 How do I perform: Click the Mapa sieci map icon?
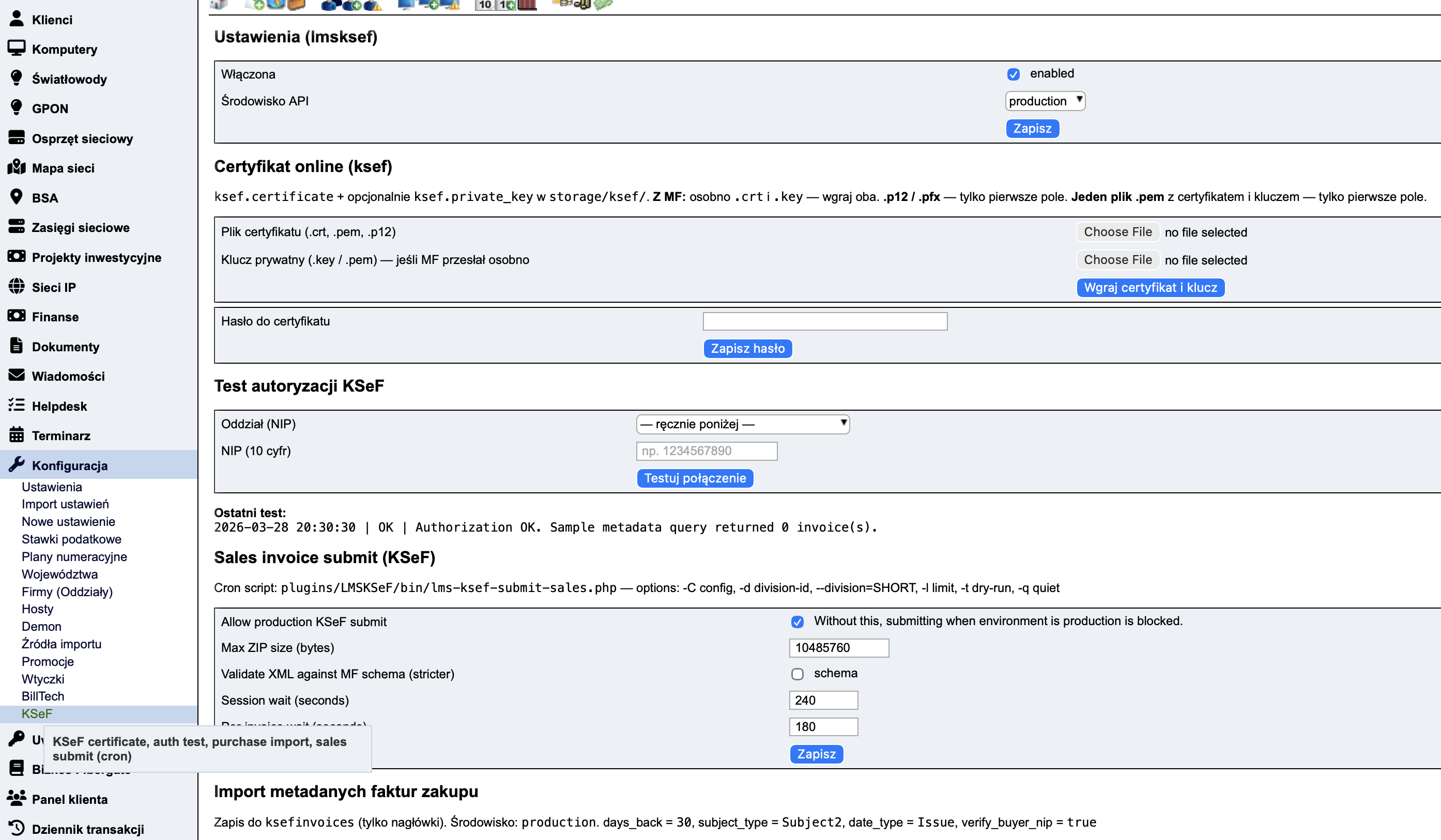pyautogui.click(x=17, y=167)
